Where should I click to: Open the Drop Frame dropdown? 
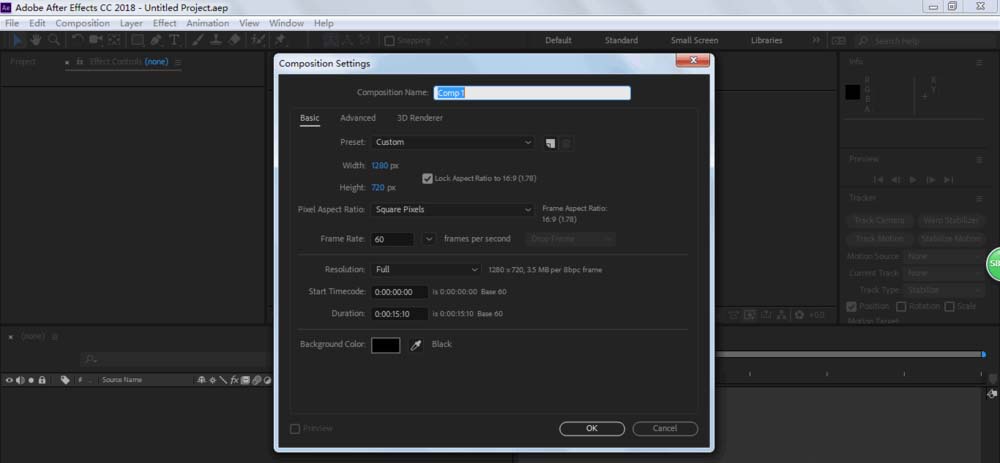point(571,239)
